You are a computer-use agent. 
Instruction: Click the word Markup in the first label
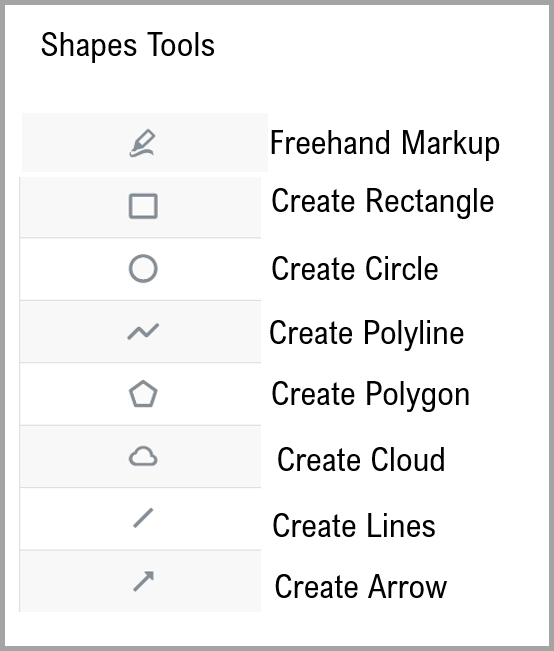[x=451, y=144]
